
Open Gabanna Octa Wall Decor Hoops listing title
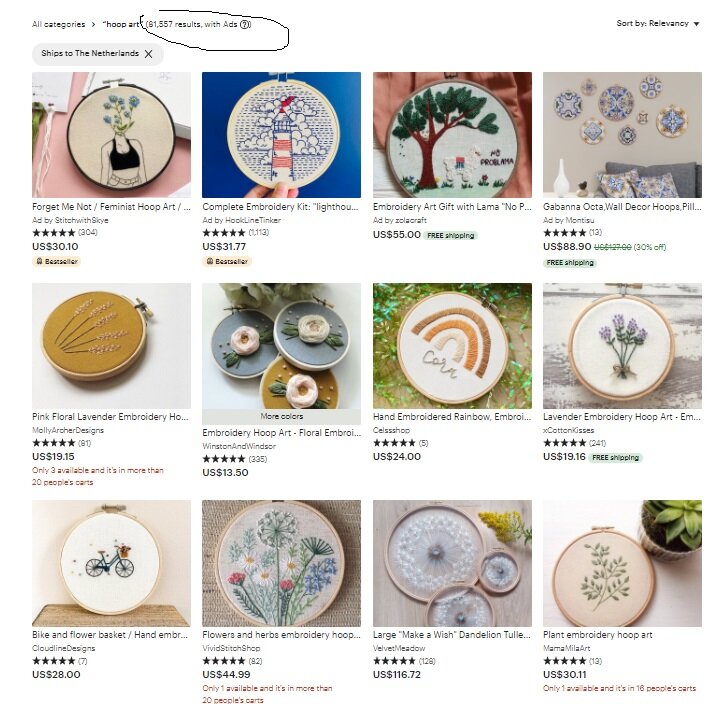coord(622,207)
